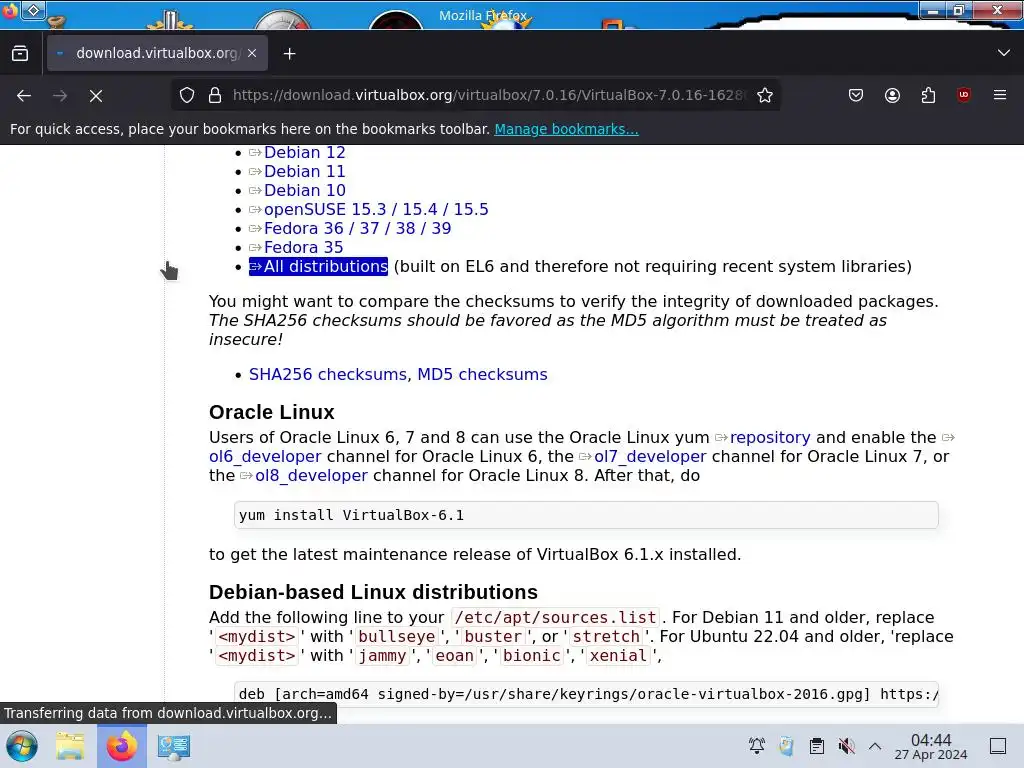Bookmark this page with star icon
Image resolution: width=1024 pixels, height=768 pixels.
click(x=765, y=95)
